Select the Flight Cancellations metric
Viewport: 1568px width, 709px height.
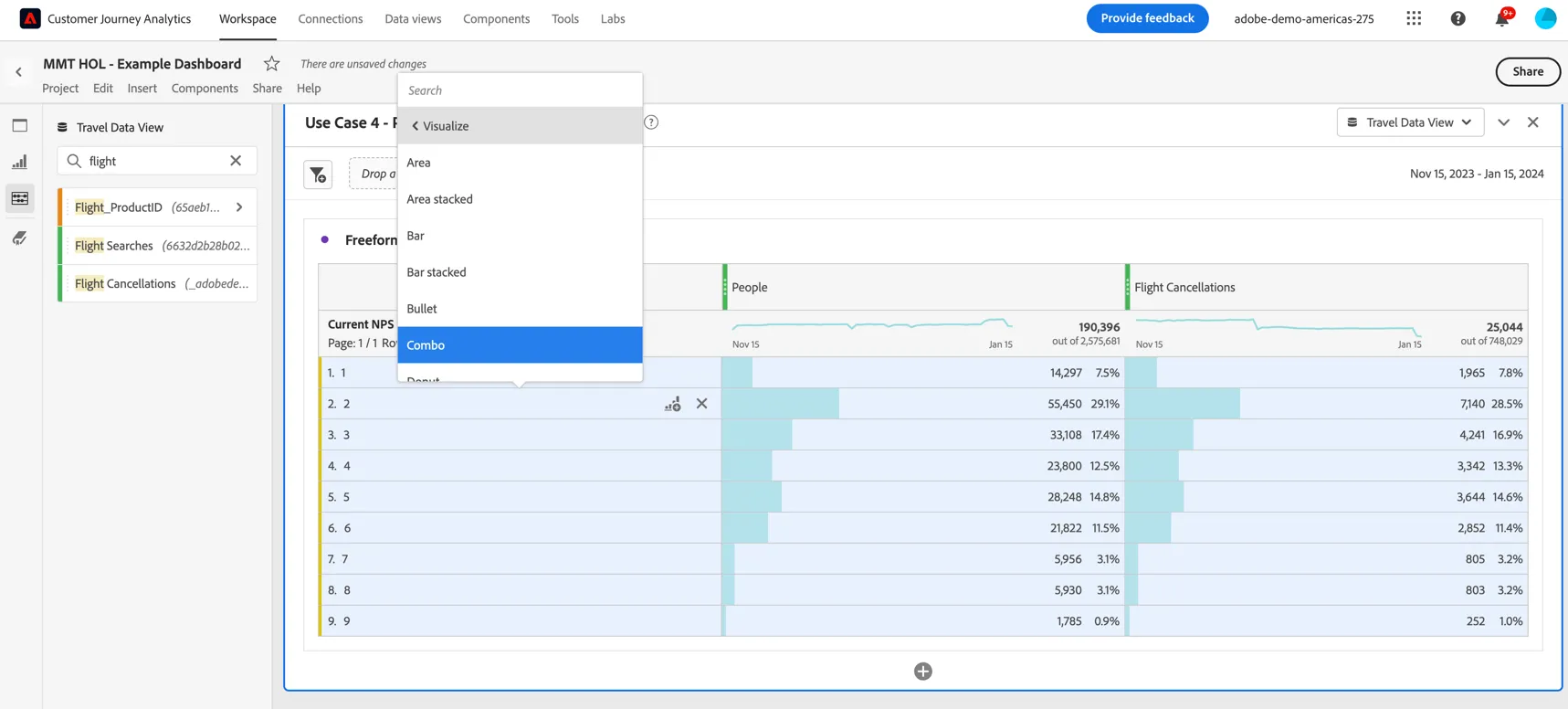pyautogui.click(x=157, y=284)
